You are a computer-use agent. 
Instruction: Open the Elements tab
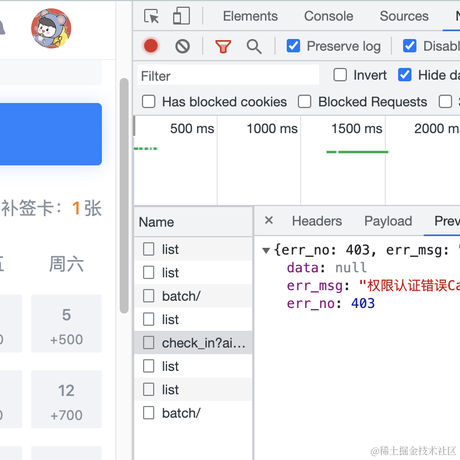point(250,16)
